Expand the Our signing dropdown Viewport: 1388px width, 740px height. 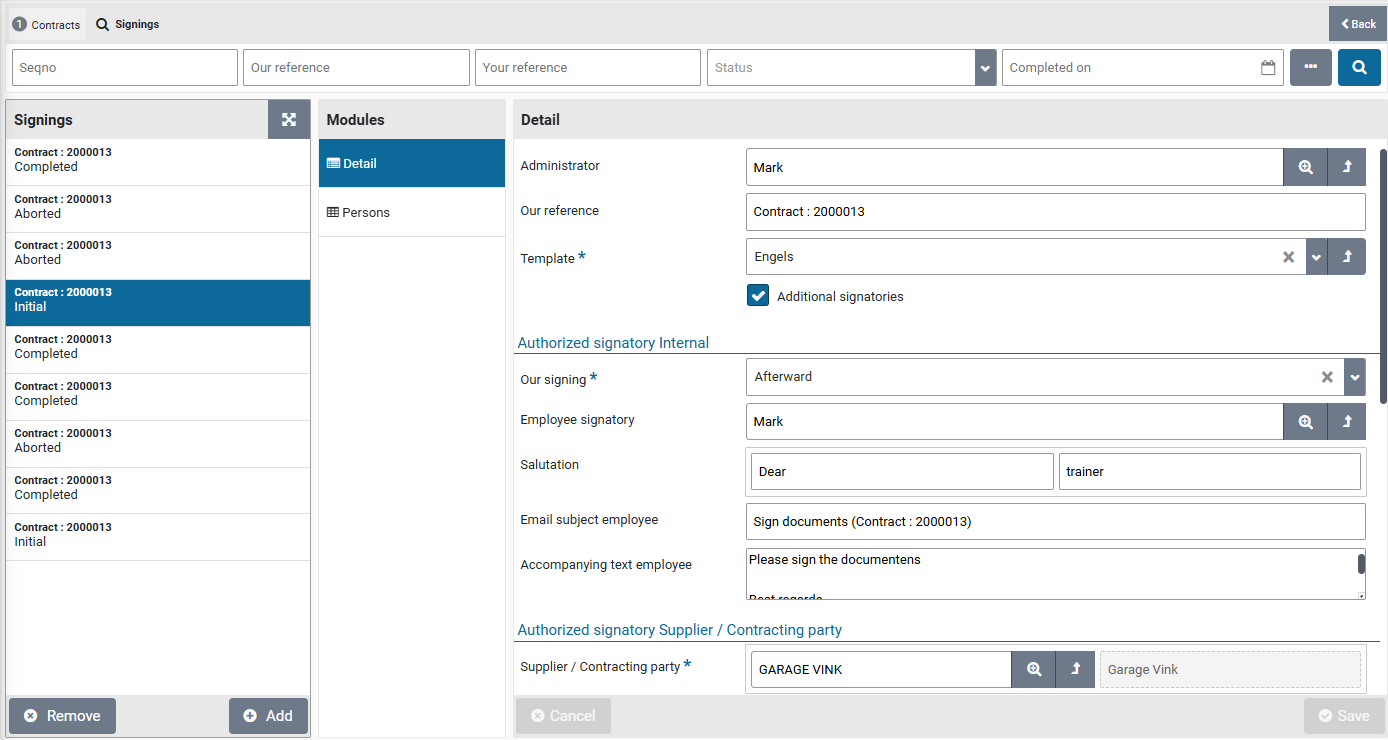1354,378
